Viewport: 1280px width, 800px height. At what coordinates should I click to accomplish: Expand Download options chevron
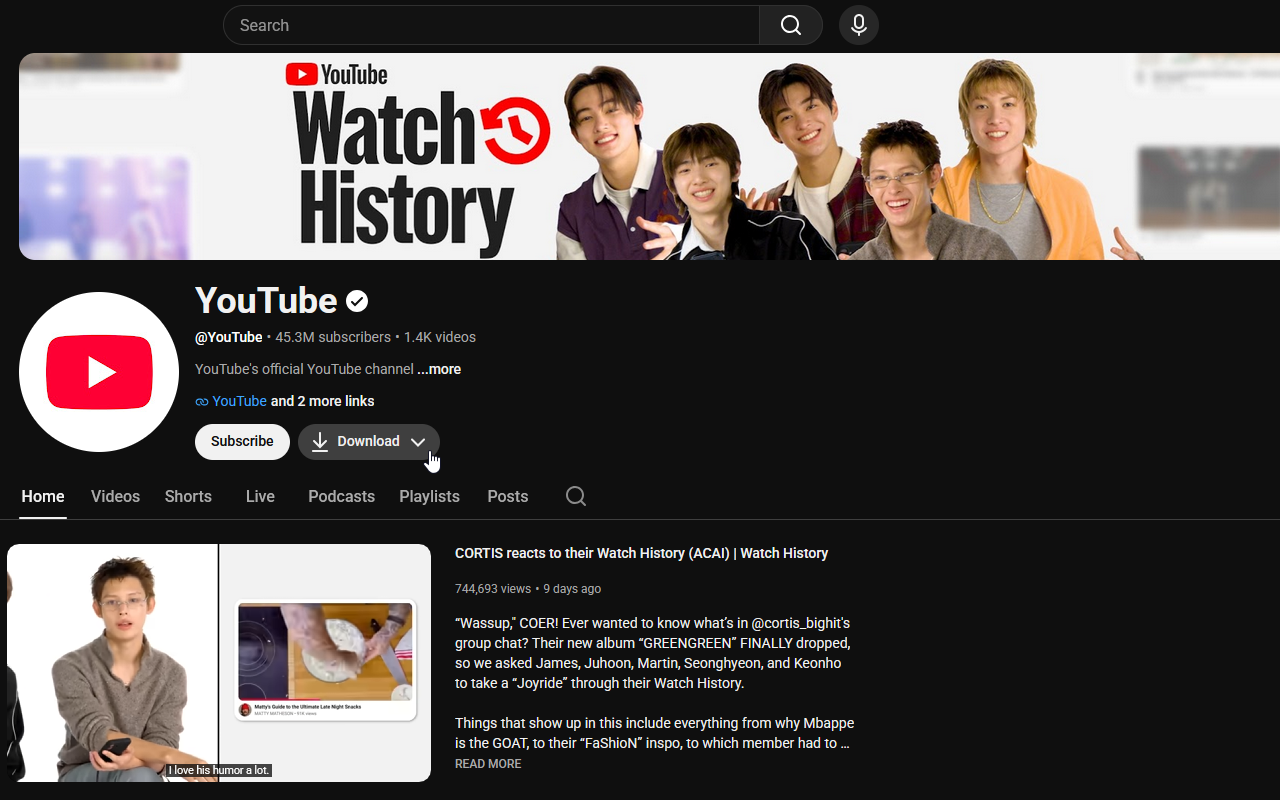418,442
